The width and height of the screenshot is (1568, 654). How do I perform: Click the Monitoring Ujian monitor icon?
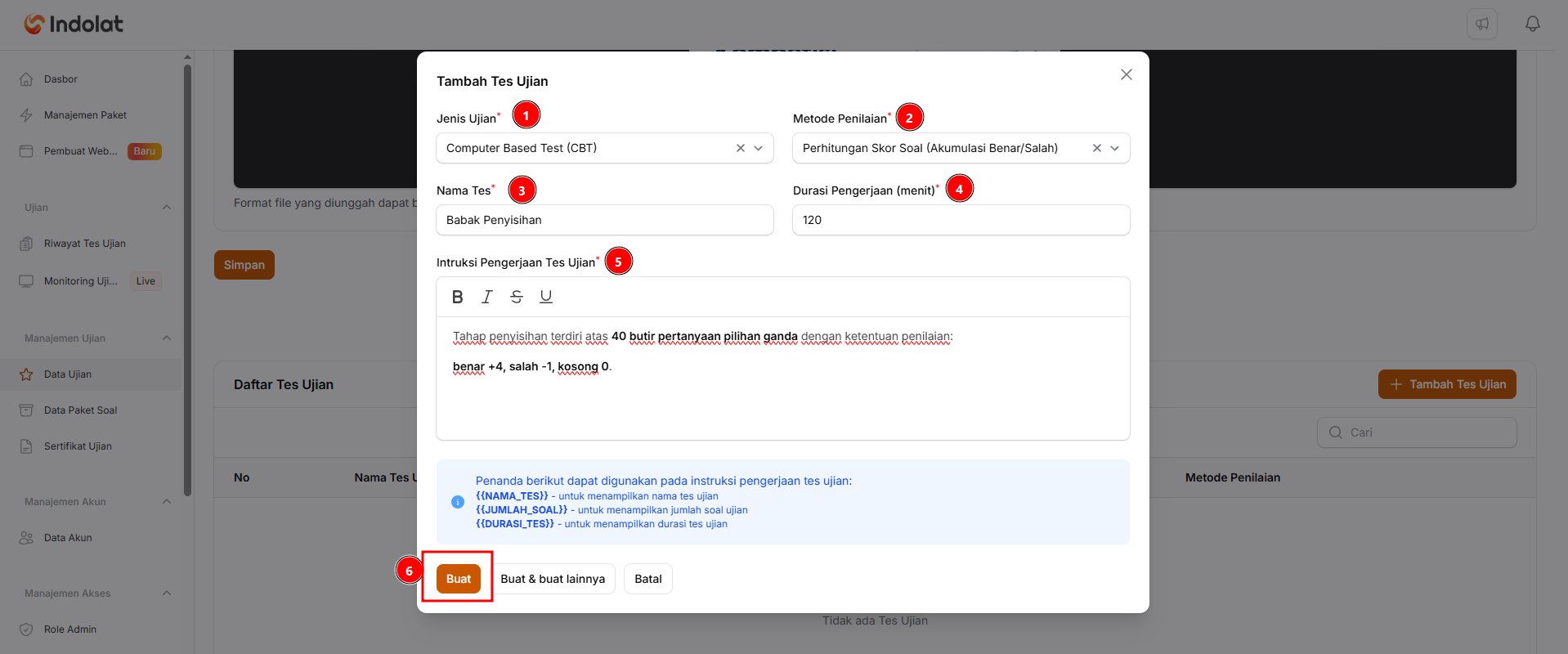coord(26,281)
